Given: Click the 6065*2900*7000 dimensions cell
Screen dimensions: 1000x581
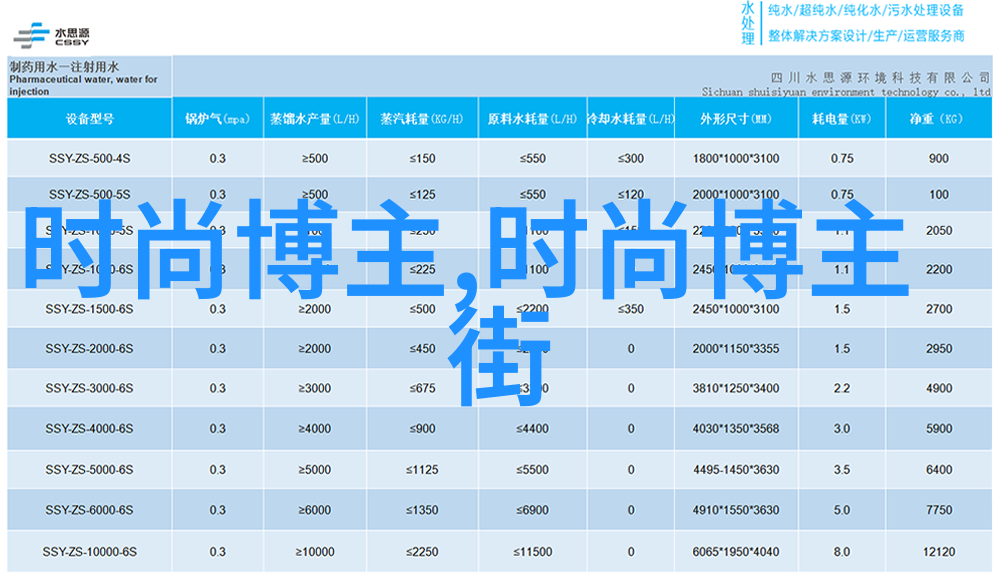Looking at the screenshot, I should click(735, 552).
